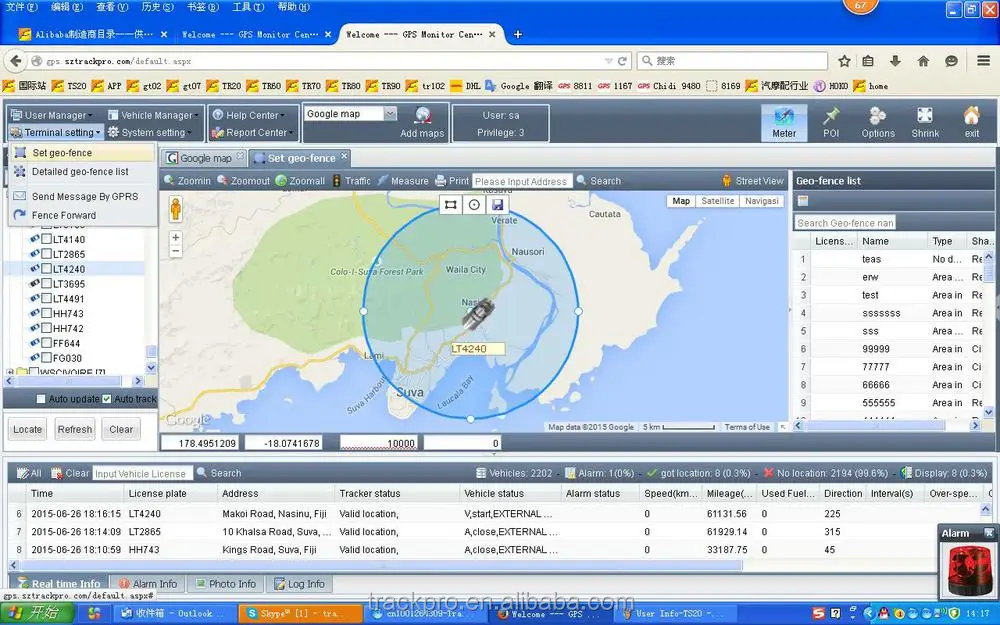Check the Auto track checkbox
The width and height of the screenshot is (1000, 625).
click(x=107, y=398)
